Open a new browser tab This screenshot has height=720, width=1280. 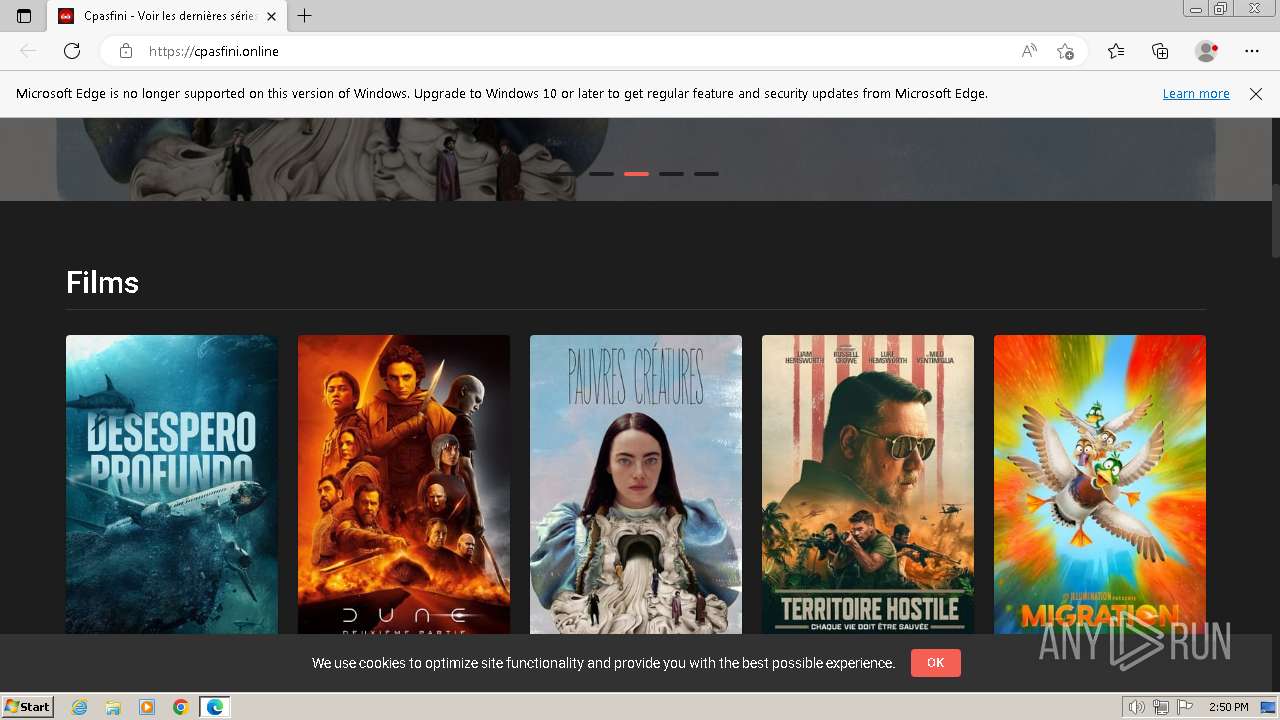(305, 16)
